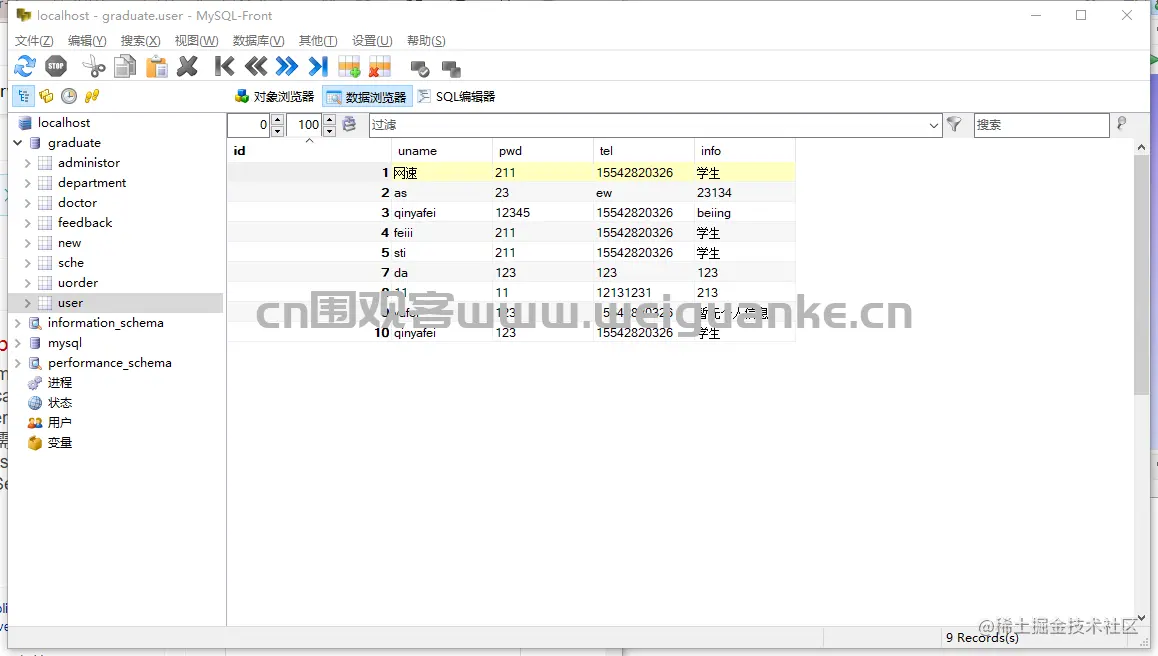The width and height of the screenshot is (1158, 656).
Task: Select the new table
Action: (69, 243)
